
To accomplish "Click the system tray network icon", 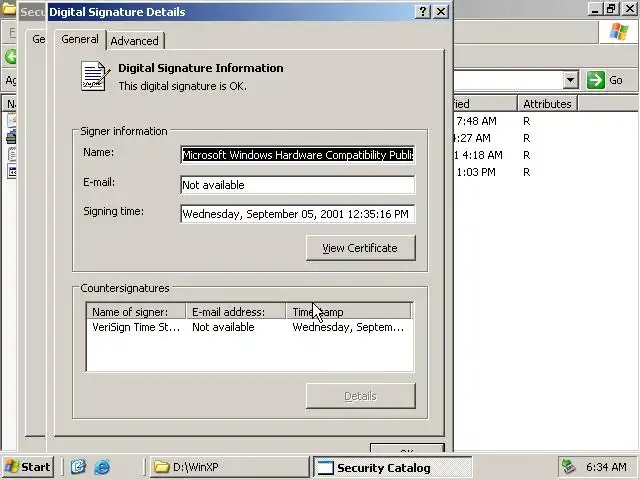I will point(568,467).
